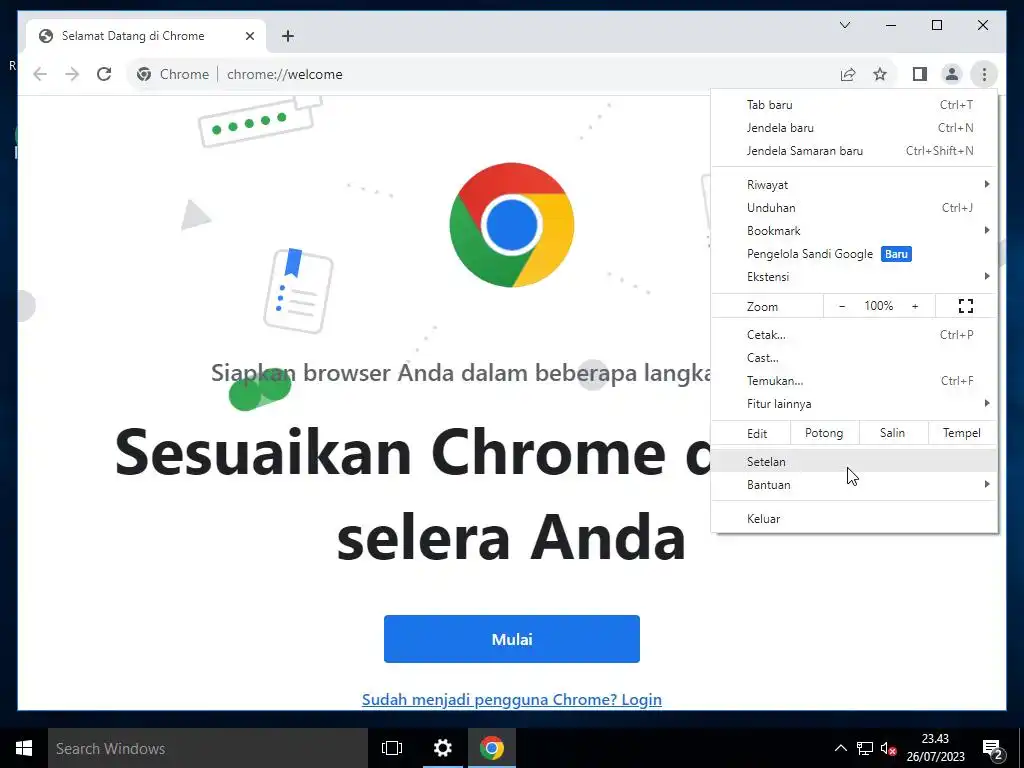
Task: Open a new tab with the plus icon
Action: tap(287, 36)
